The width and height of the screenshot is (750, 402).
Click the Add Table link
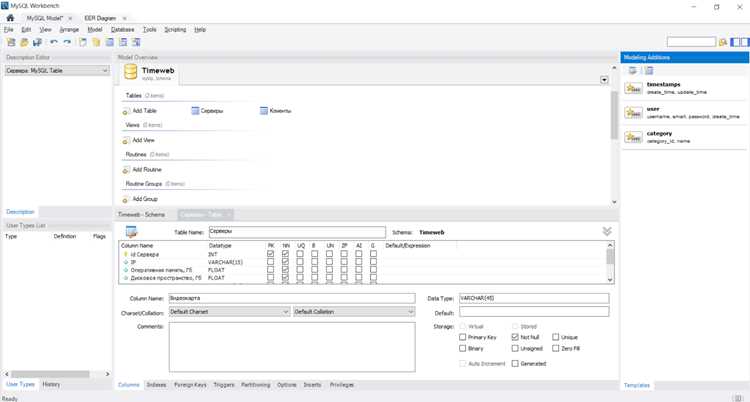pyautogui.click(x=144, y=111)
